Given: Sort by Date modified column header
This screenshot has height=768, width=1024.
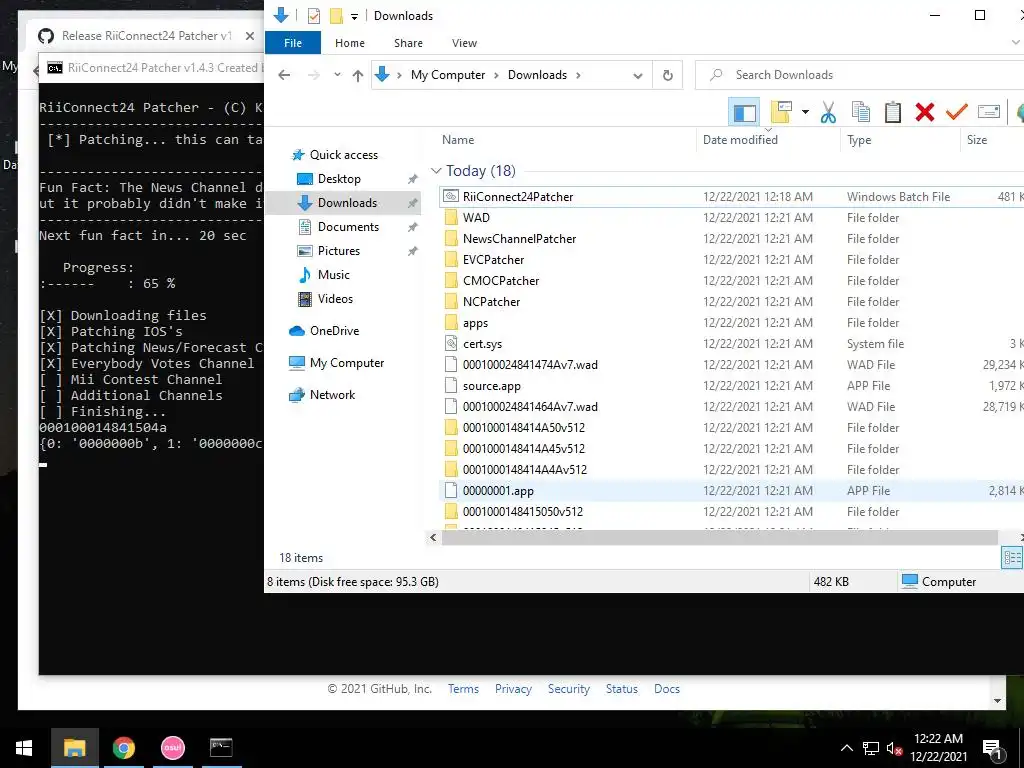Looking at the screenshot, I should [740, 140].
